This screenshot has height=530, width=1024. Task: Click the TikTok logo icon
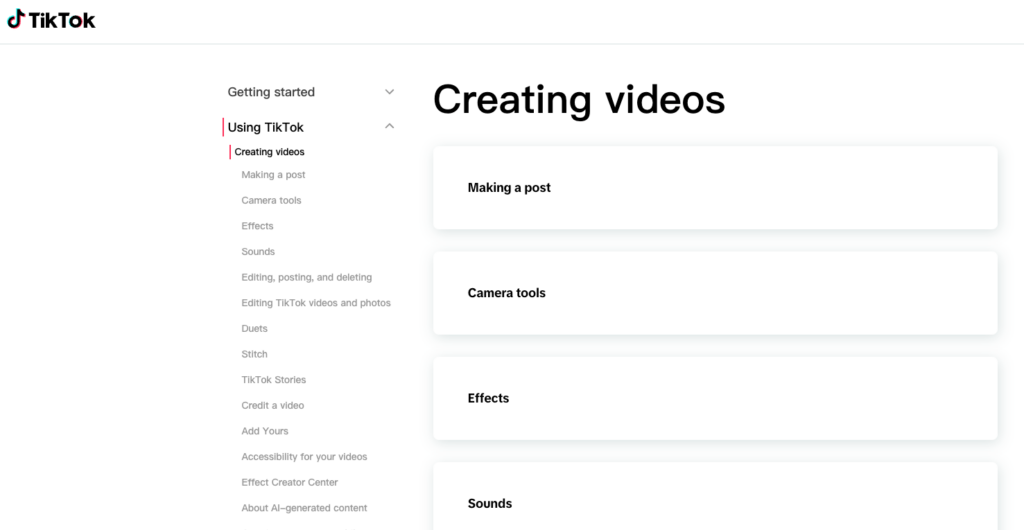(16, 19)
